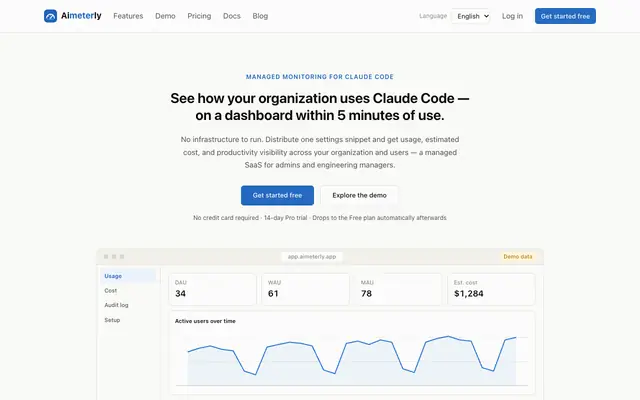Select Cost in the demo sidebar

point(128,291)
